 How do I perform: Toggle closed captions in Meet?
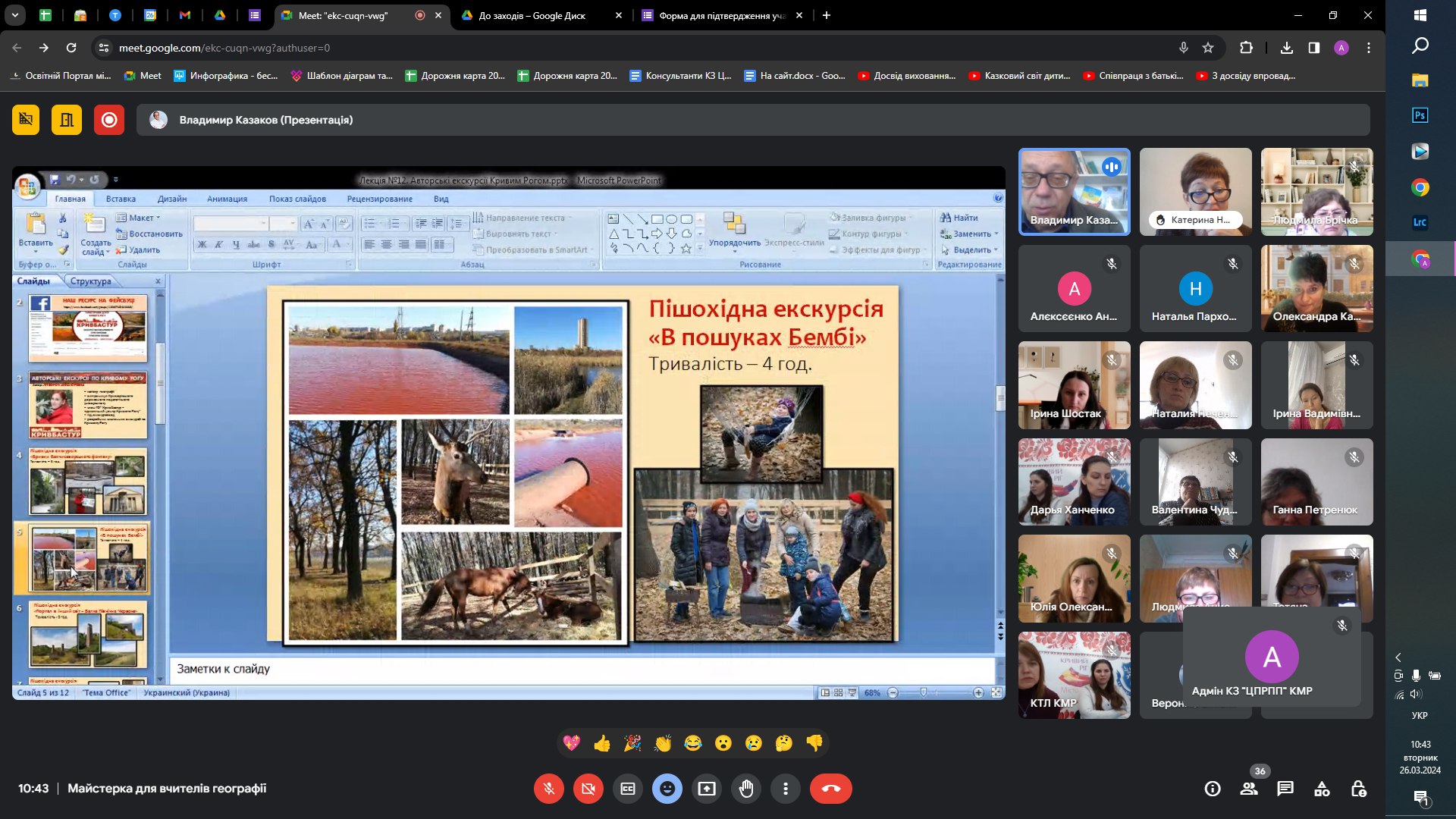(x=628, y=789)
